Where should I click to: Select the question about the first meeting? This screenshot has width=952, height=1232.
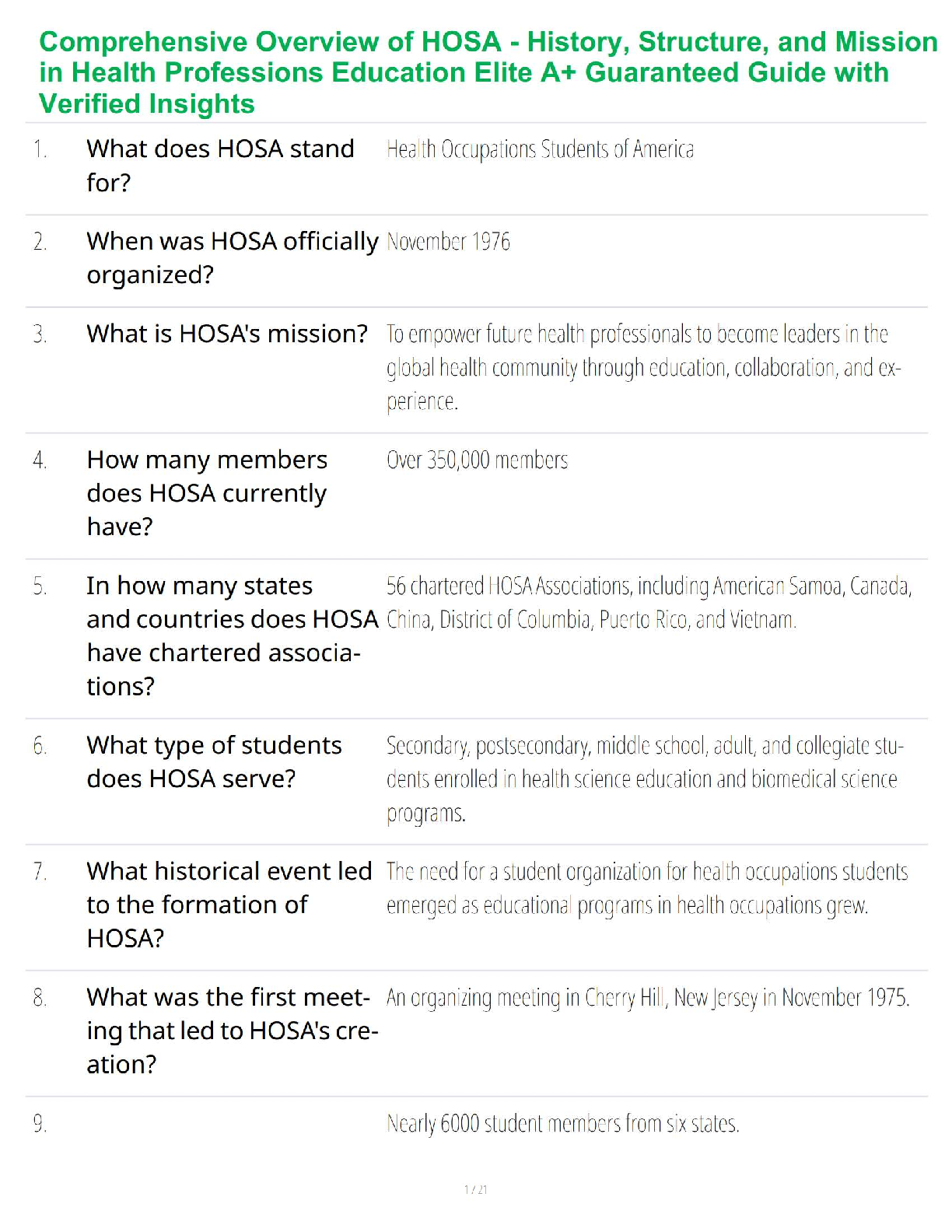pos(232,1030)
